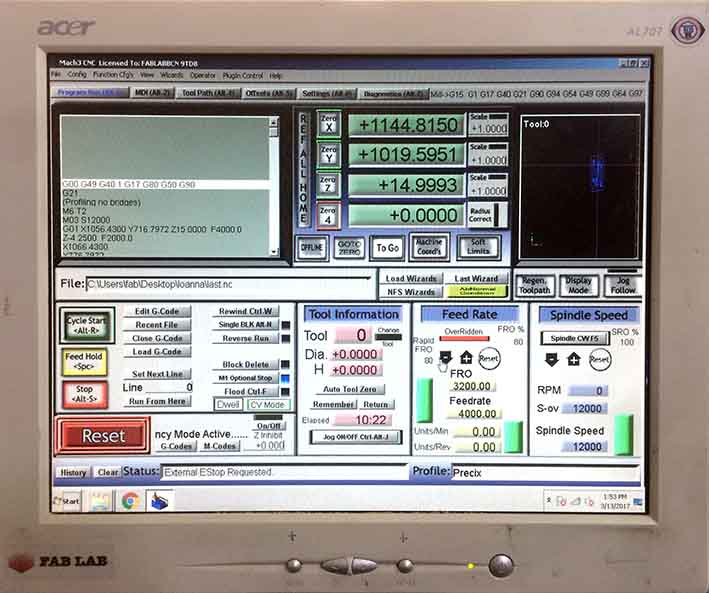Switch to the Diagnostics tab
The image size is (709, 593).
pos(393,94)
